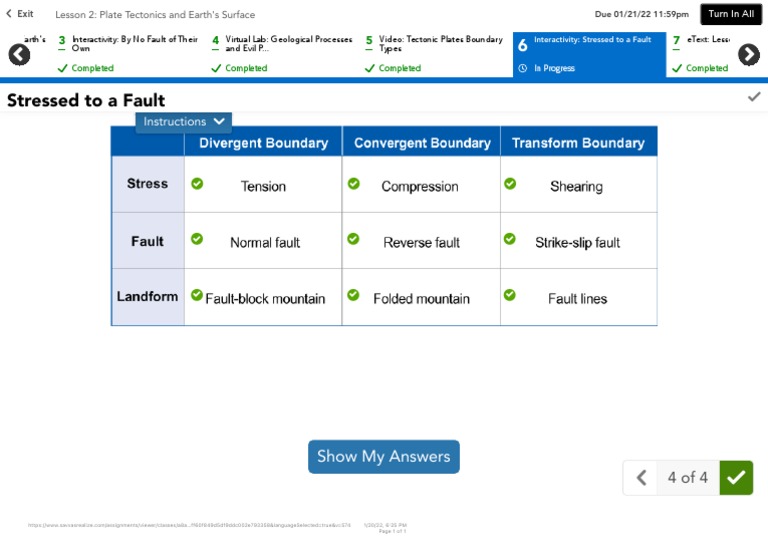768x545 pixels.
Task: Click the green check submit button
Action: coord(736,478)
